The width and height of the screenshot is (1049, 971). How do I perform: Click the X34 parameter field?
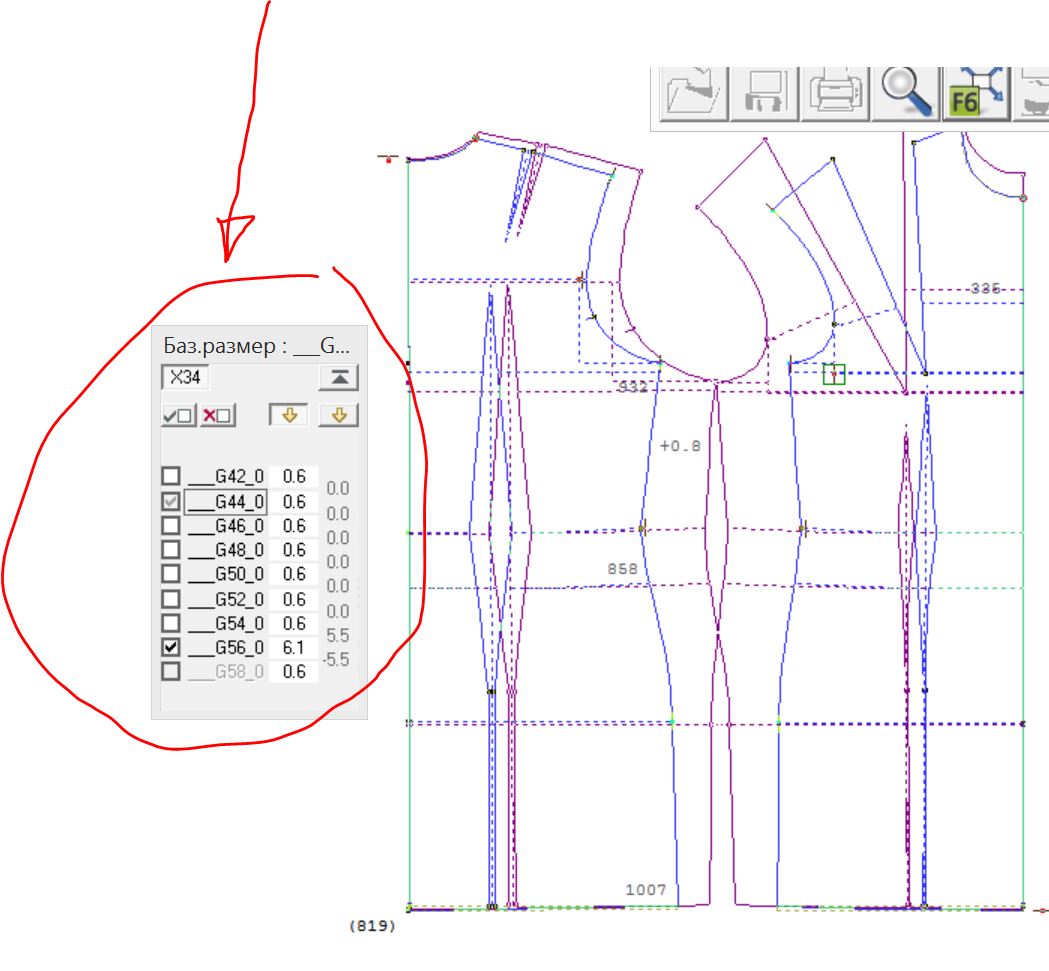coord(185,377)
